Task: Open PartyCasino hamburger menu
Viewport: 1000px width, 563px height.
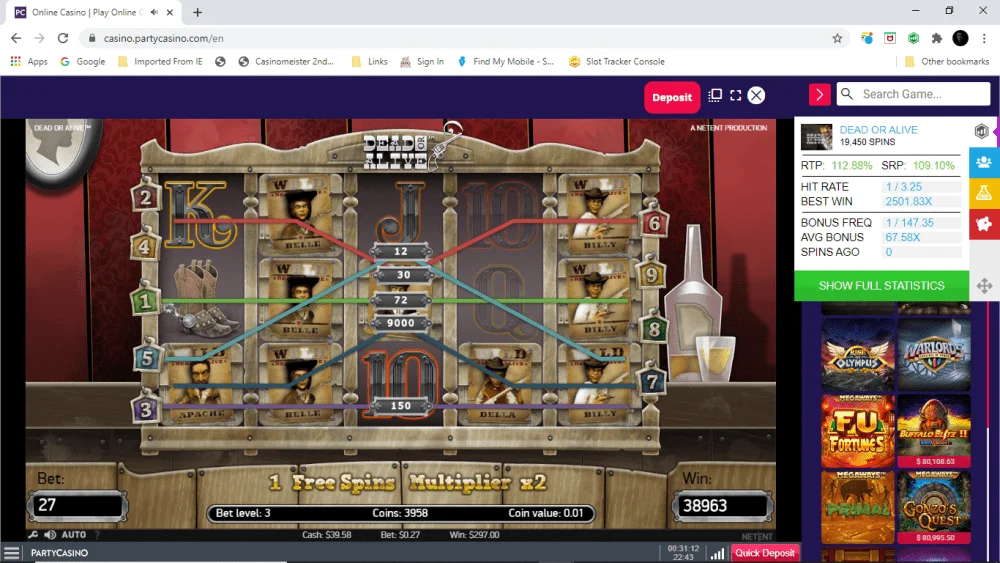Action: pyautogui.click(x=11, y=553)
